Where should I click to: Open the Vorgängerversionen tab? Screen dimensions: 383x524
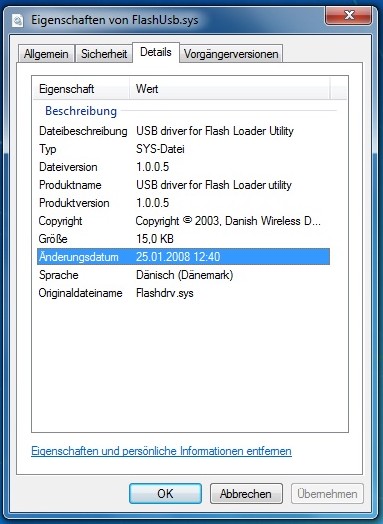point(231,54)
